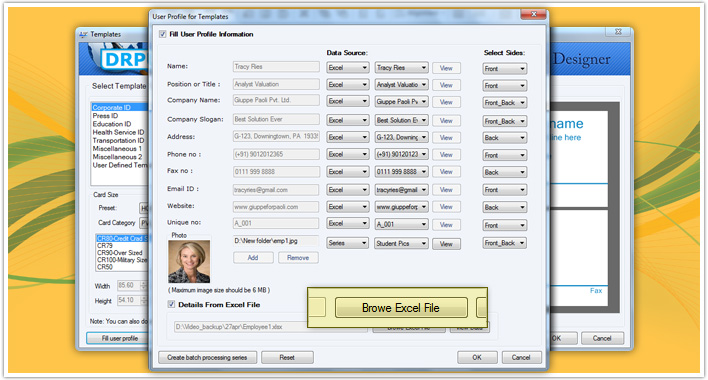
Task: Click Add photo button
Action: tap(253, 258)
